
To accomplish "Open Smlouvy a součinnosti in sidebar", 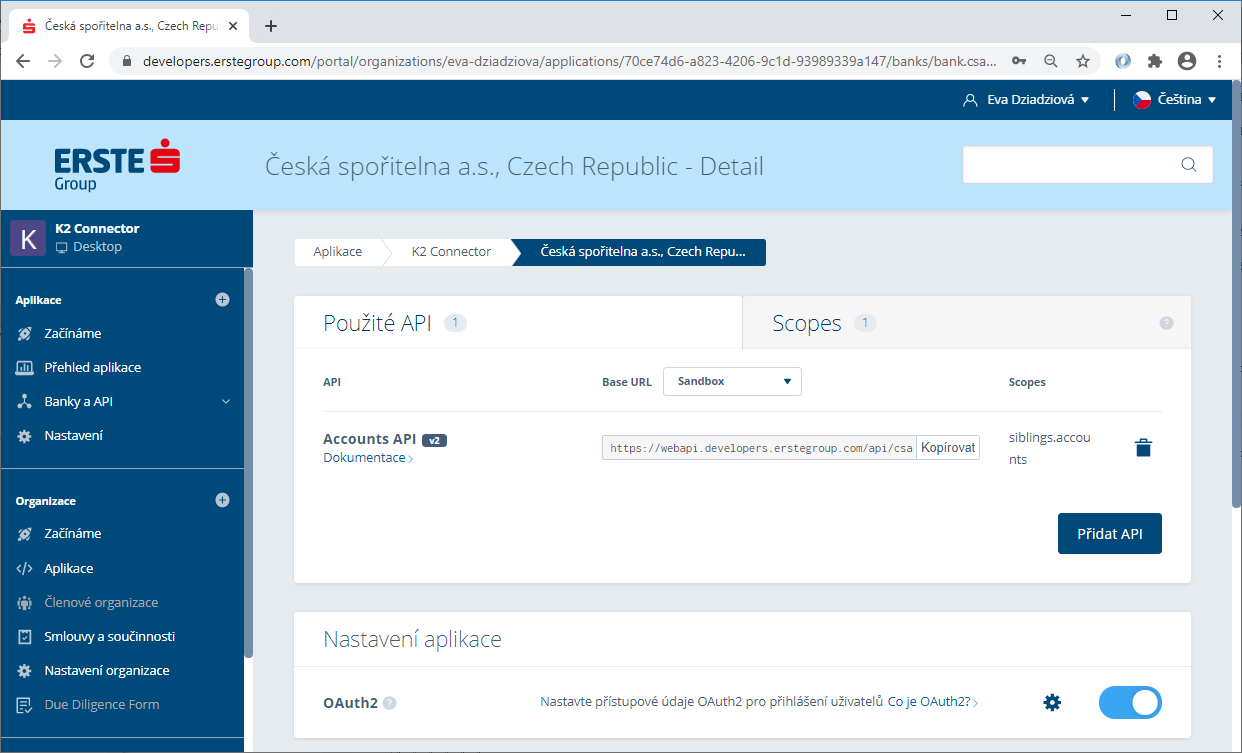I will tap(110, 636).
